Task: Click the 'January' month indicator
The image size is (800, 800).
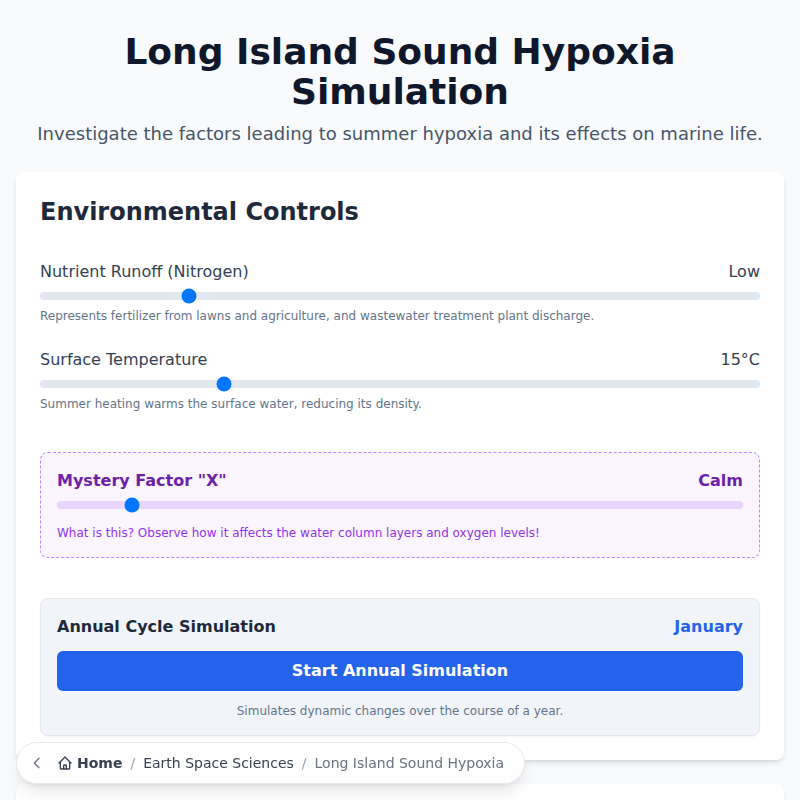Action: point(708,626)
